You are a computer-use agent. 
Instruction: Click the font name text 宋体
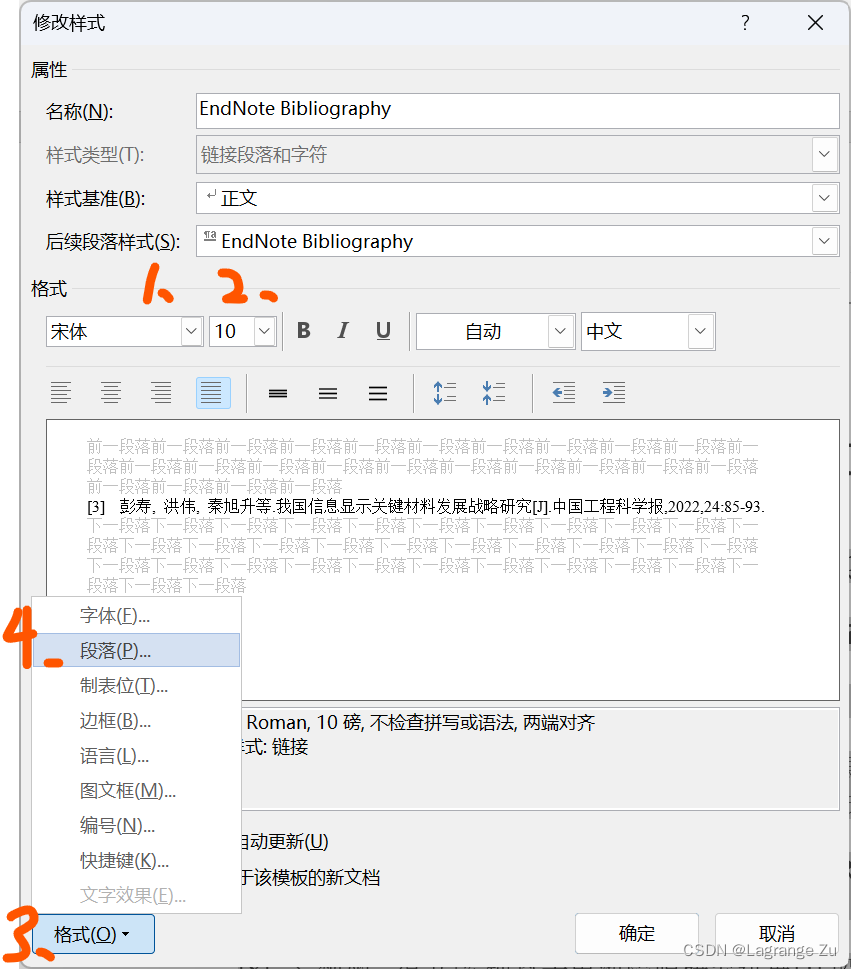[x=69, y=331]
